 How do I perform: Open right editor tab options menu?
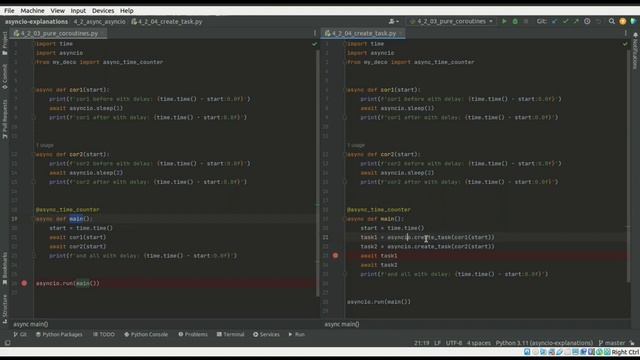(x=626, y=33)
